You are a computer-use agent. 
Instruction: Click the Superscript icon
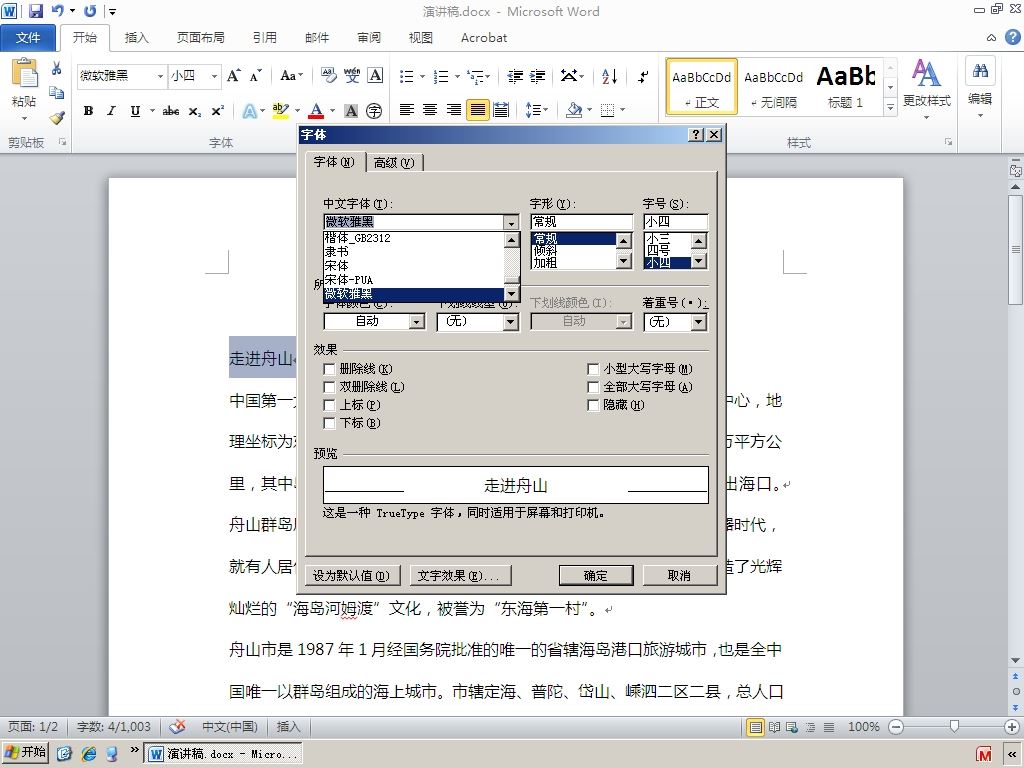[x=217, y=111]
